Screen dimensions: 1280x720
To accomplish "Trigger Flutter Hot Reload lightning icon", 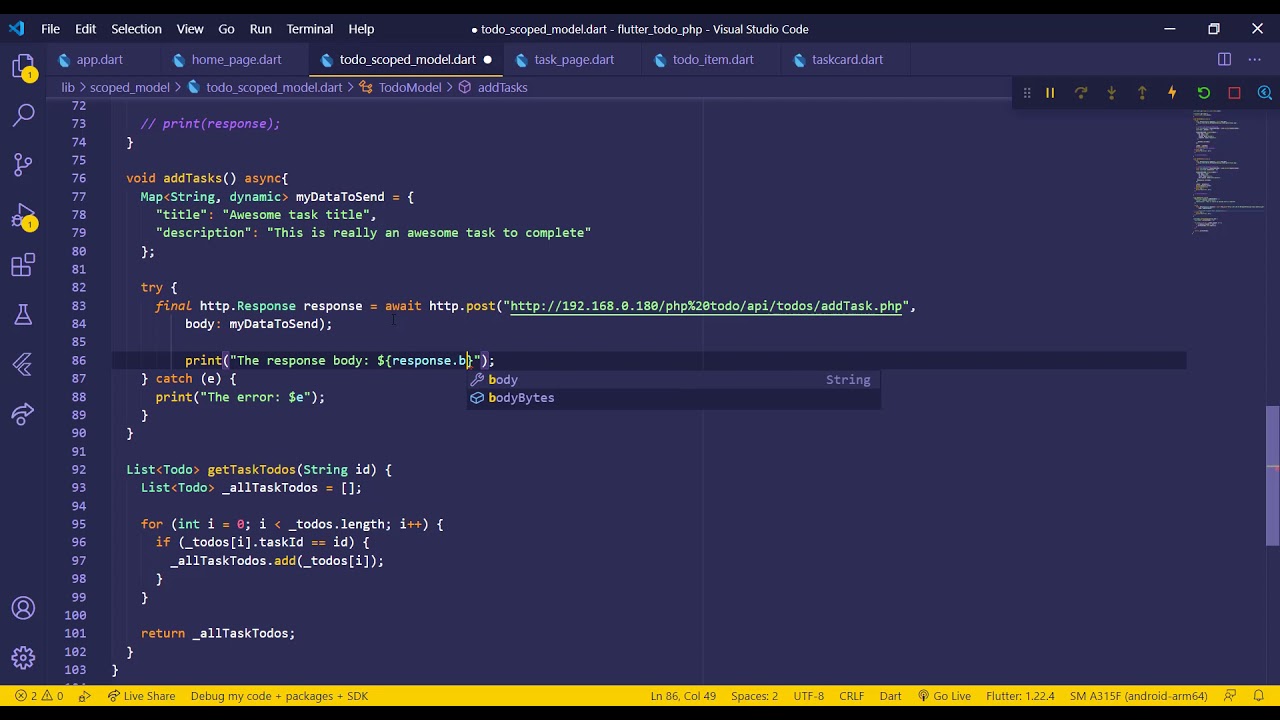I will (1172, 93).
